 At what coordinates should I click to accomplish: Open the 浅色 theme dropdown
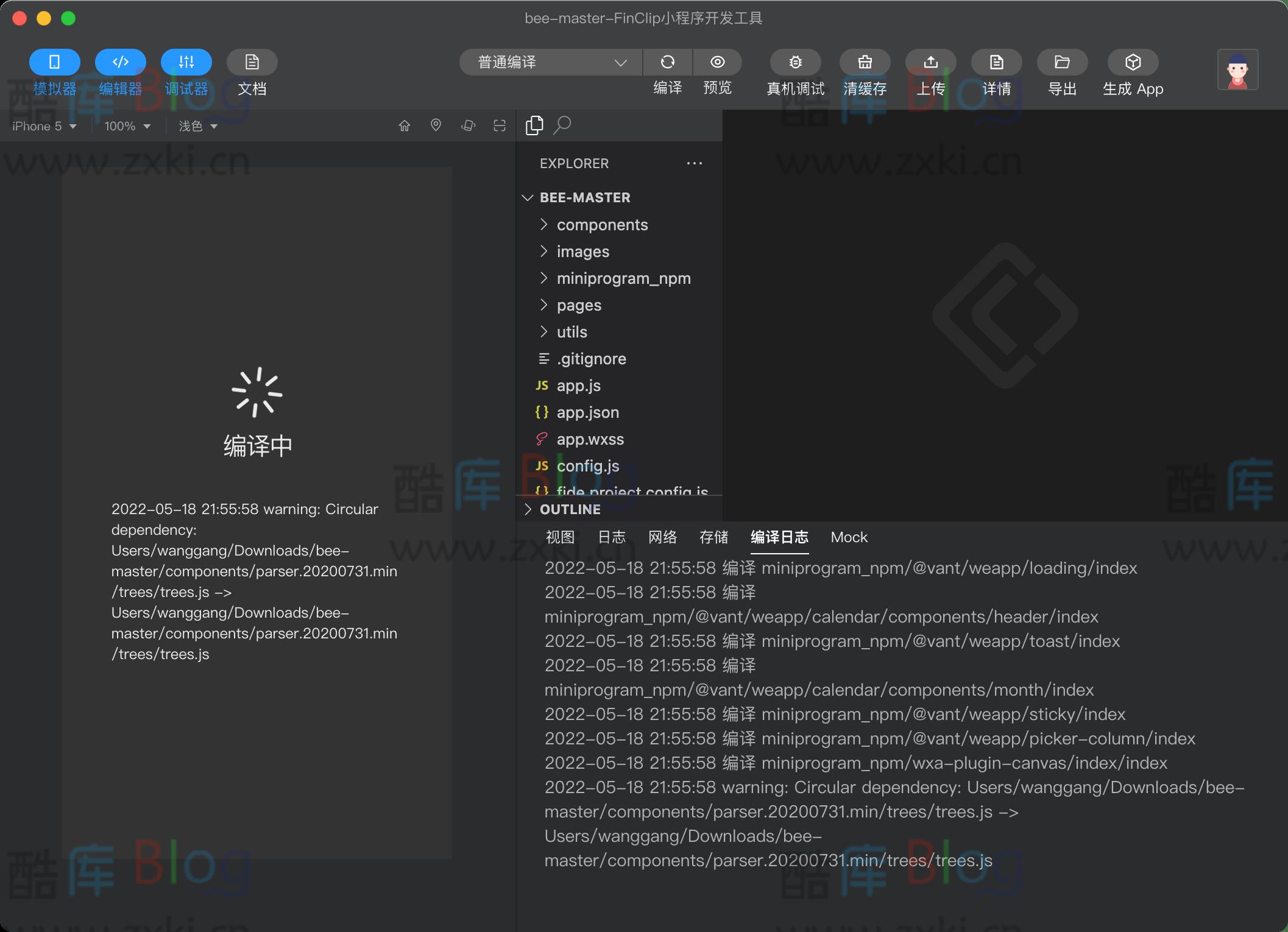tap(196, 125)
